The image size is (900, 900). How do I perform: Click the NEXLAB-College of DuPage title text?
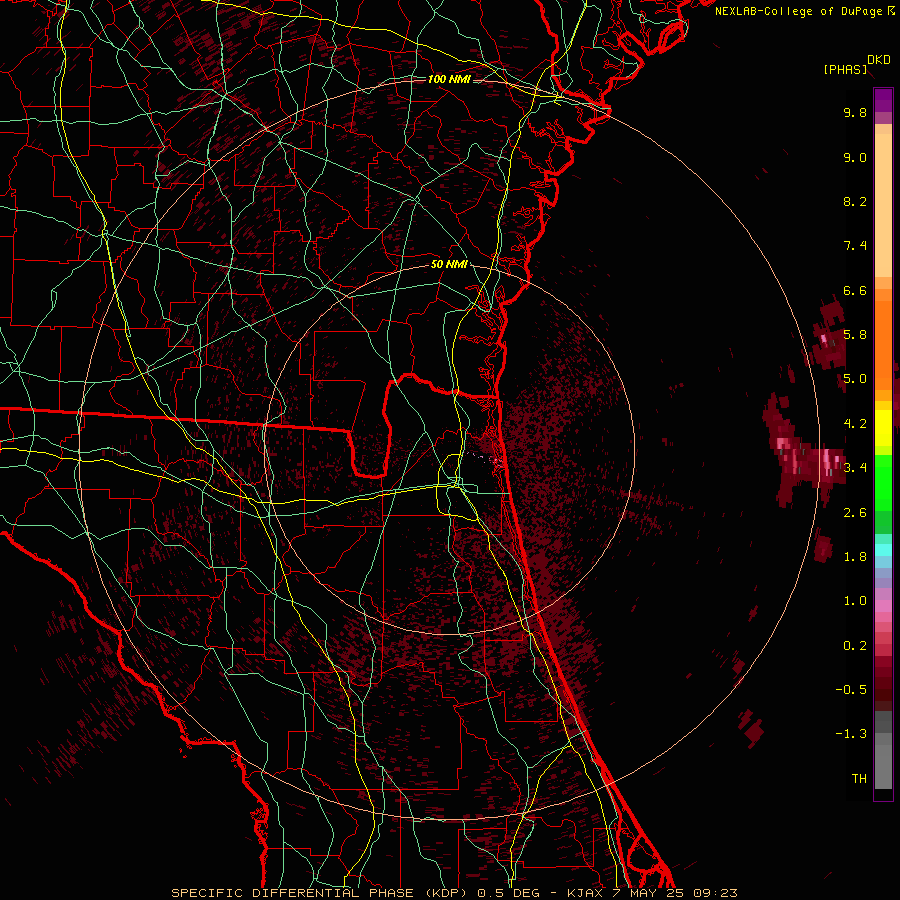(x=798, y=11)
